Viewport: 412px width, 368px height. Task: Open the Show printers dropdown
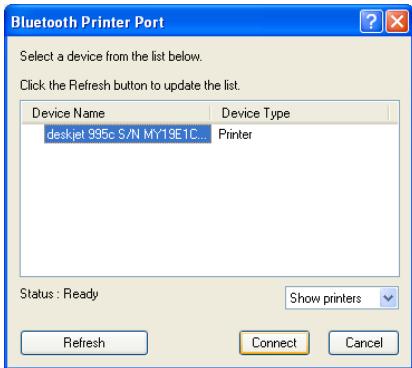(x=342, y=298)
